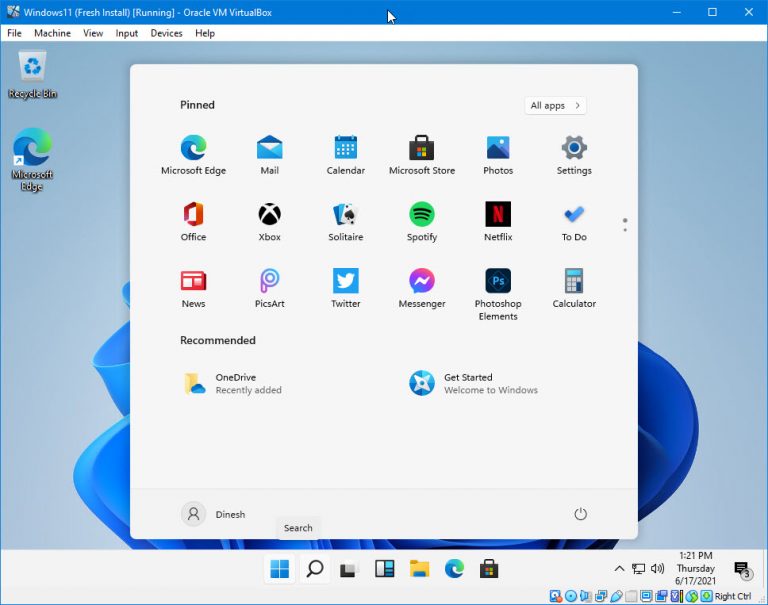Click the power button in Start menu

580,514
